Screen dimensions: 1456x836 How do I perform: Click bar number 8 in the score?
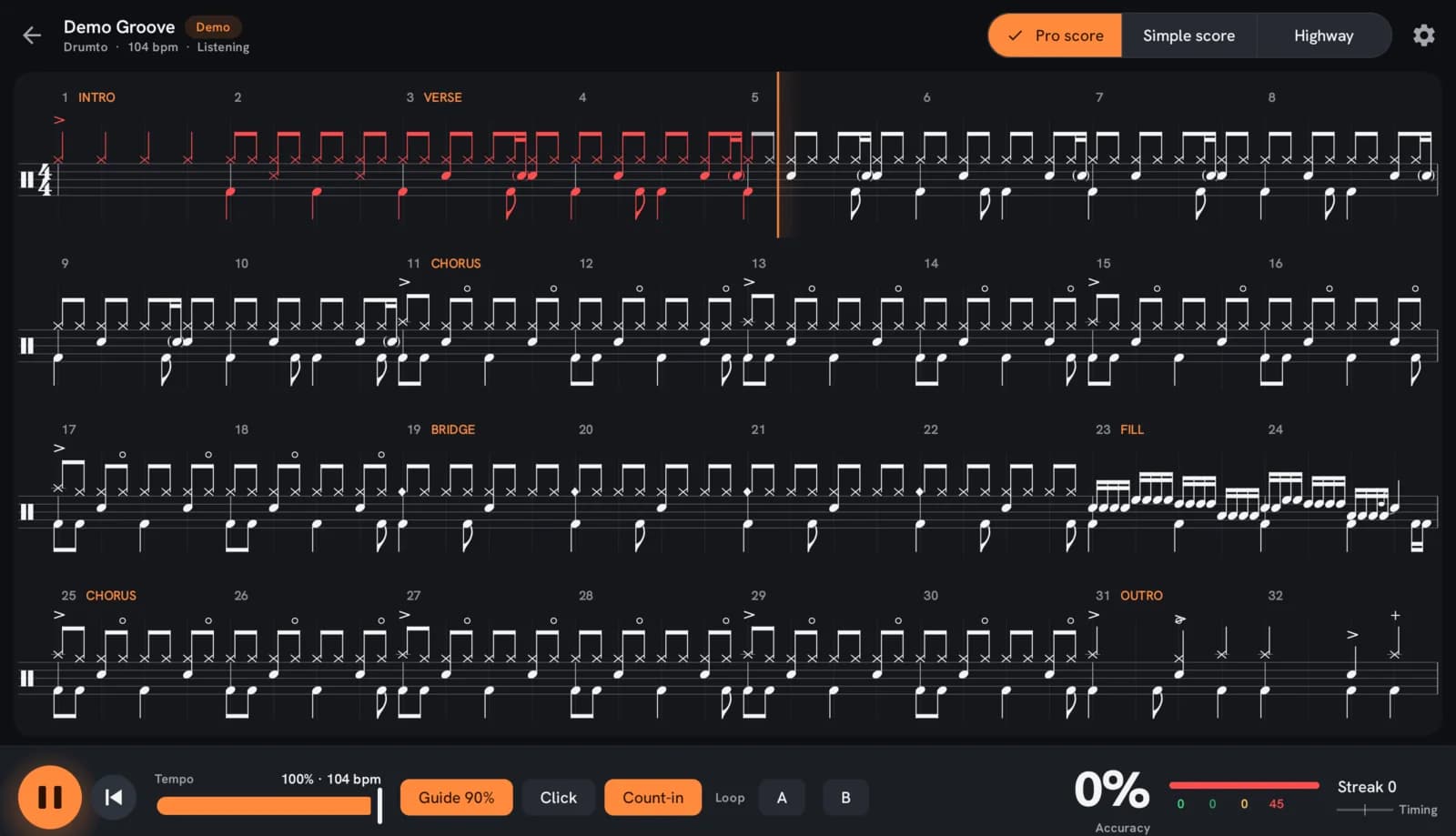(1271, 97)
